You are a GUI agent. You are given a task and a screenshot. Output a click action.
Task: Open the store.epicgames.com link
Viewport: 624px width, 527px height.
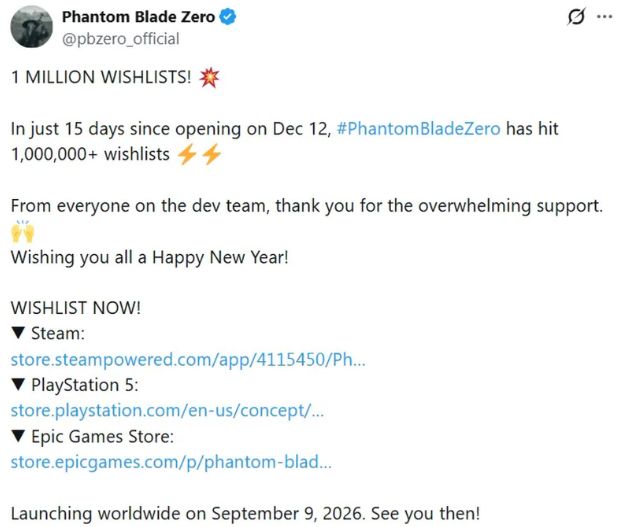point(171,462)
